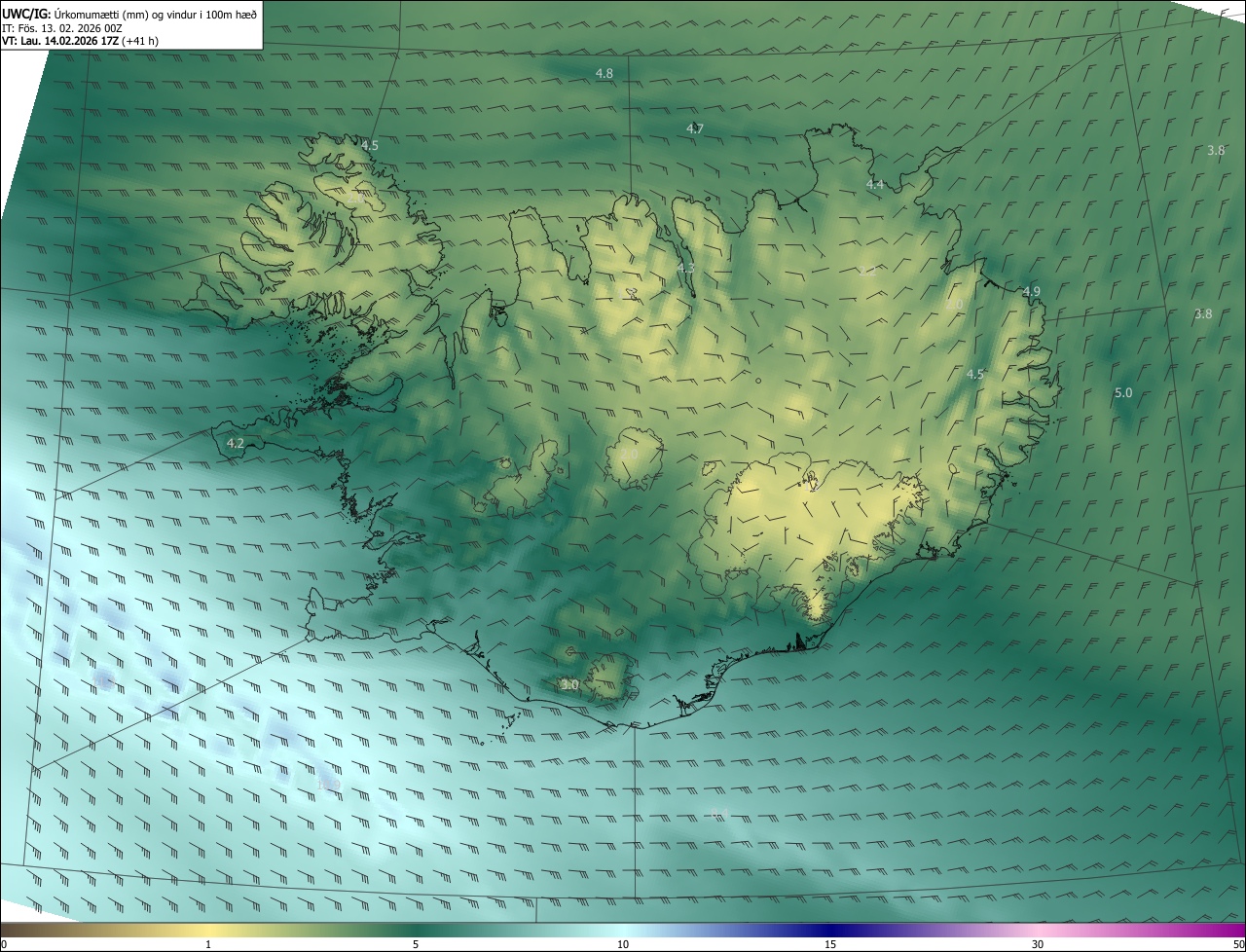This screenshot has width=1246, height=952.
Task: Click the '4.3' value label in north Iceland
Action: (x=686, y=269)
